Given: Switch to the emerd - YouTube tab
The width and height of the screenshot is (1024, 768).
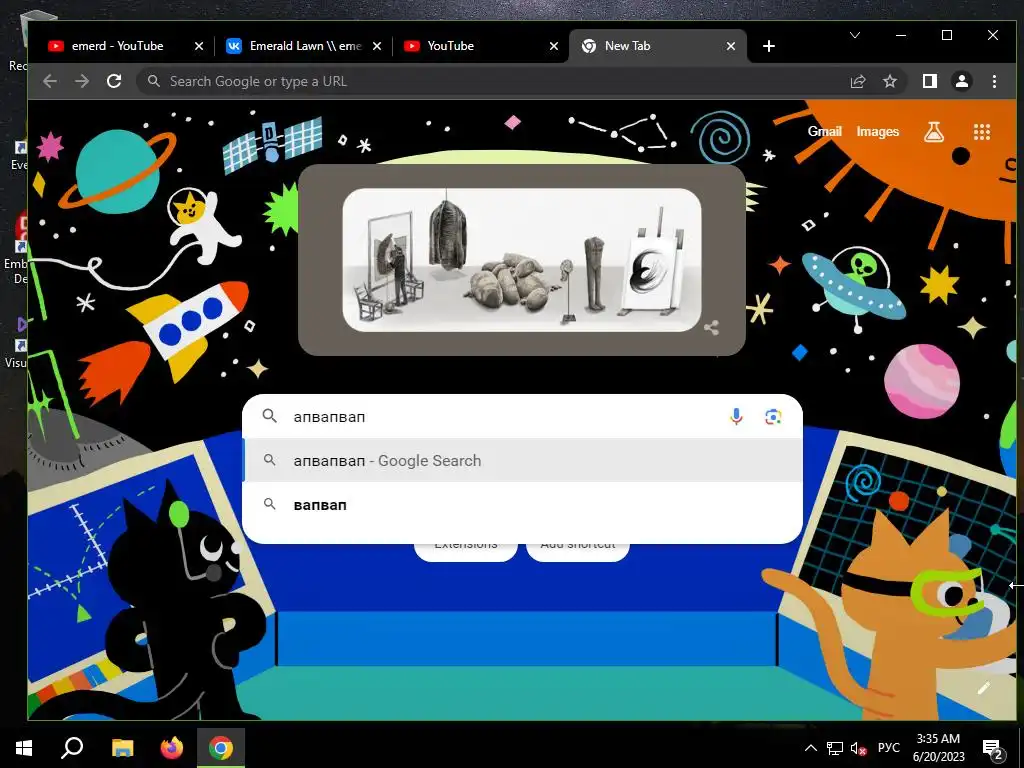Looking at the screenshot, I should (116, 46).
